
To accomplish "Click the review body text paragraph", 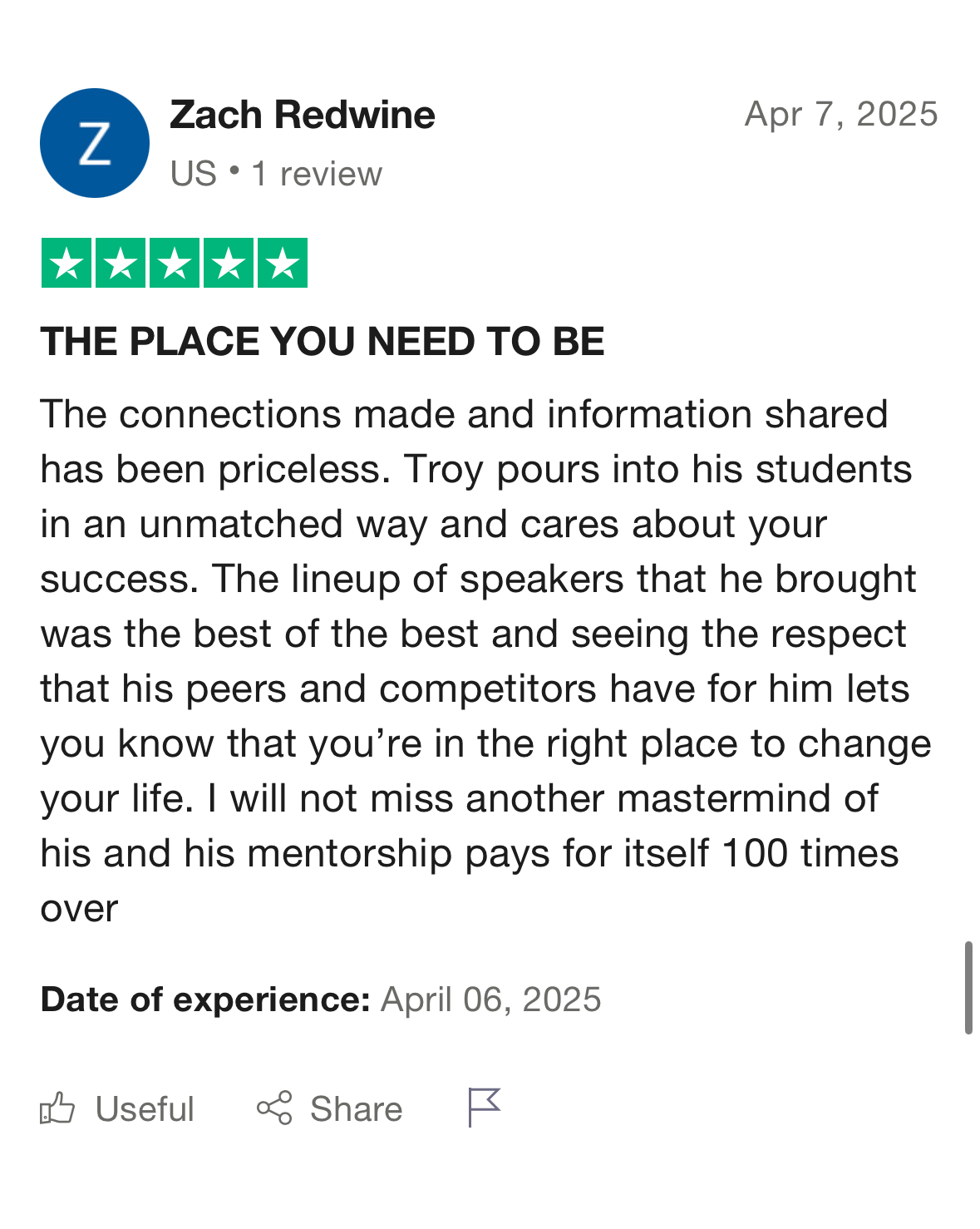I will [x=486, y=661].
